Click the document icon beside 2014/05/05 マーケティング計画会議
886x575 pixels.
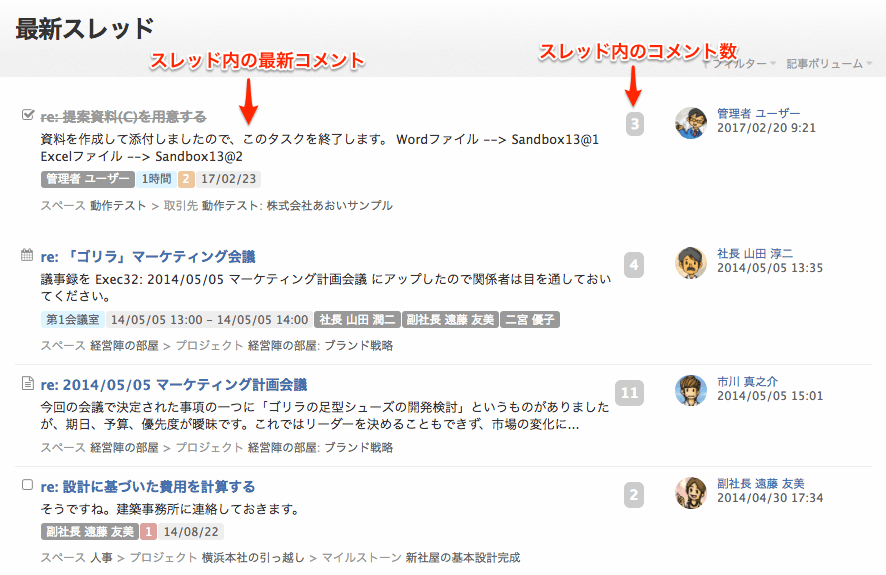pyautogui.click(x=27, y=383)
